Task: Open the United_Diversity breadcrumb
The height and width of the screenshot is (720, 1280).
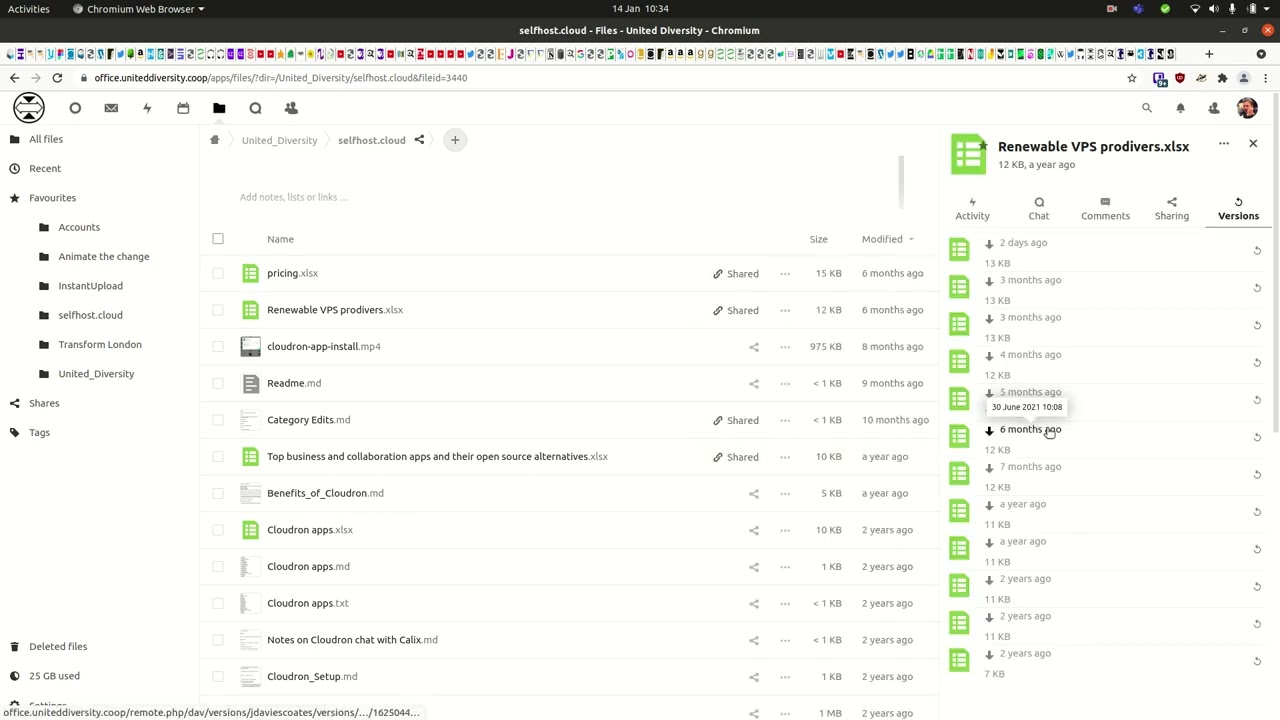Action: (279, 140)
